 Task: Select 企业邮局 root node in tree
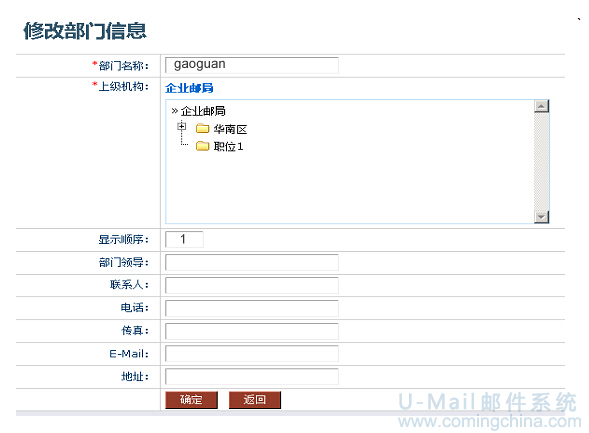click(203, 111)
